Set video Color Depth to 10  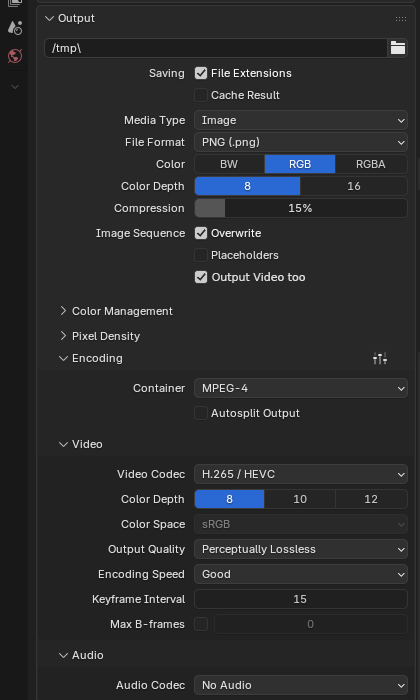[300, 499]
